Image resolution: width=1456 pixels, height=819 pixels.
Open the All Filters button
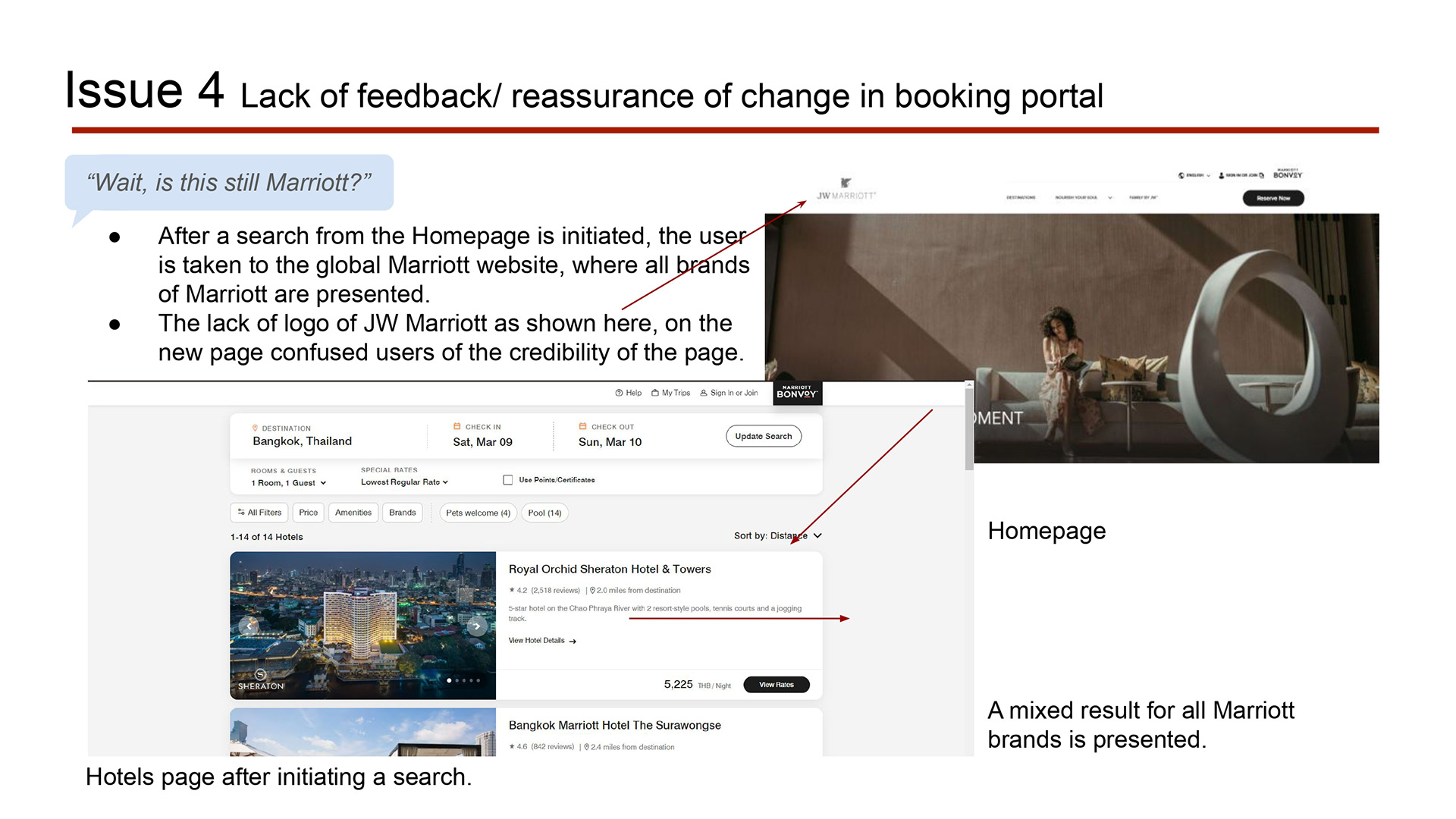[259, 513]
